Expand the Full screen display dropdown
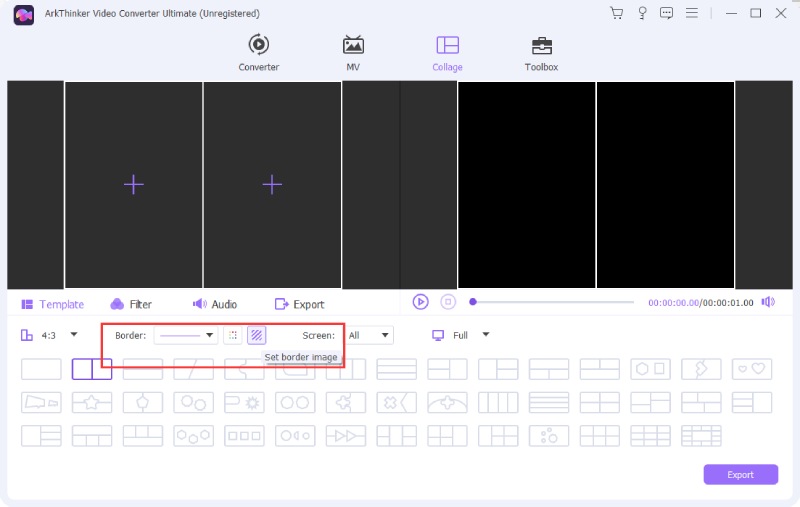Viewport: 800px width, 507px height. click(486, 335)
